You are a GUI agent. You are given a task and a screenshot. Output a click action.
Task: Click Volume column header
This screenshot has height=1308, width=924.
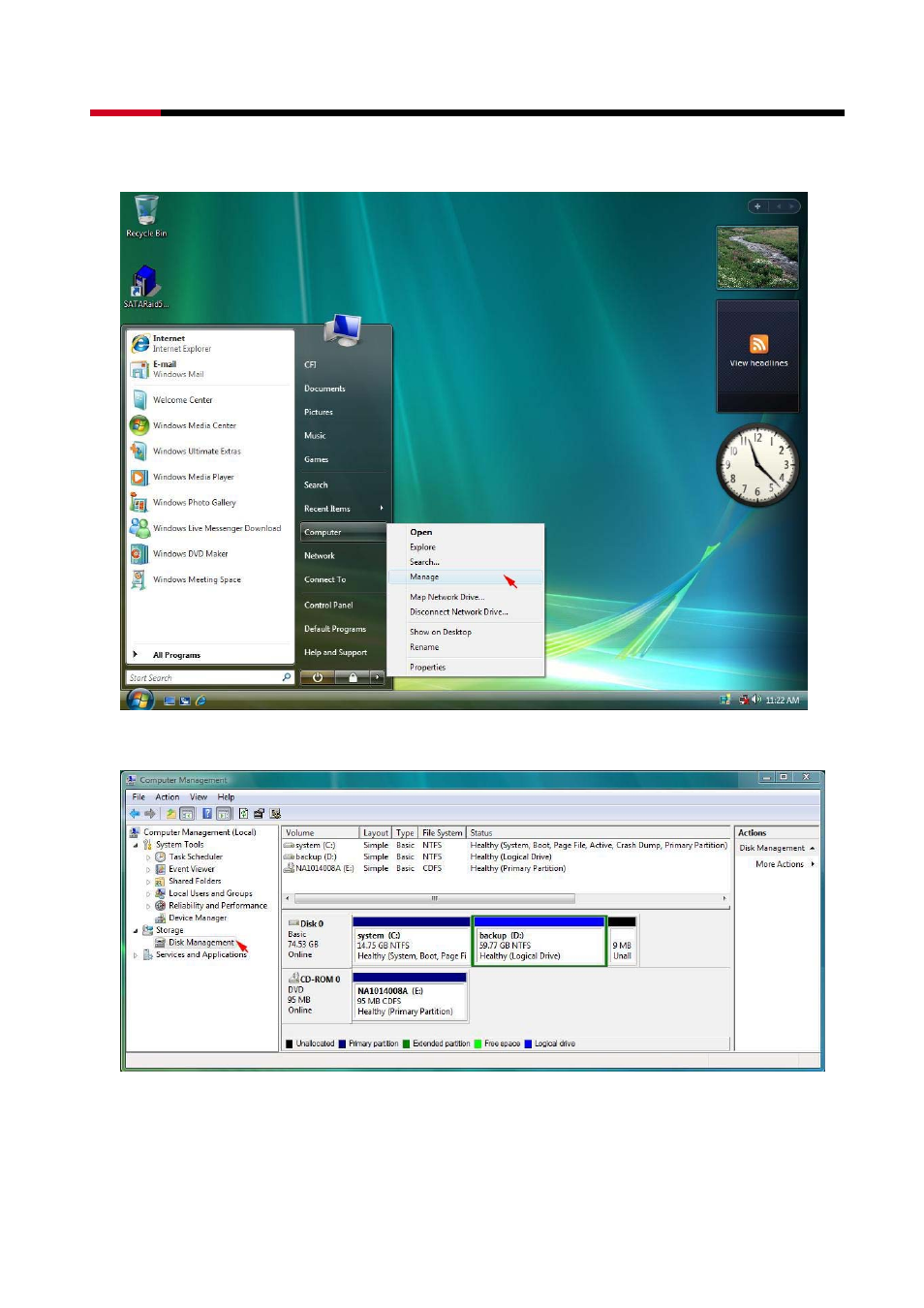click(320, 832)
